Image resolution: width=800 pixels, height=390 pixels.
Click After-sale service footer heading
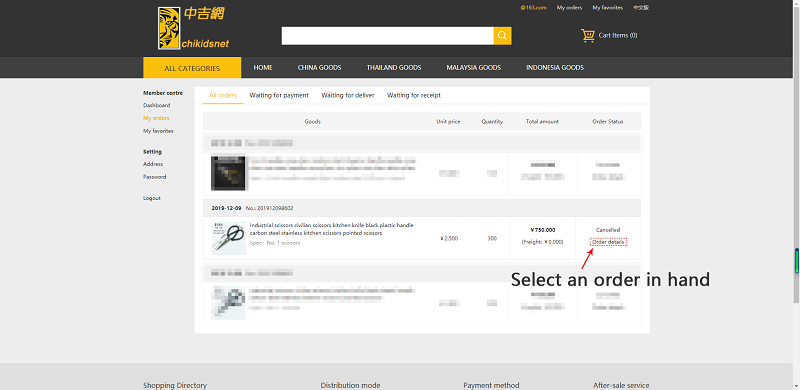[621, 385]
